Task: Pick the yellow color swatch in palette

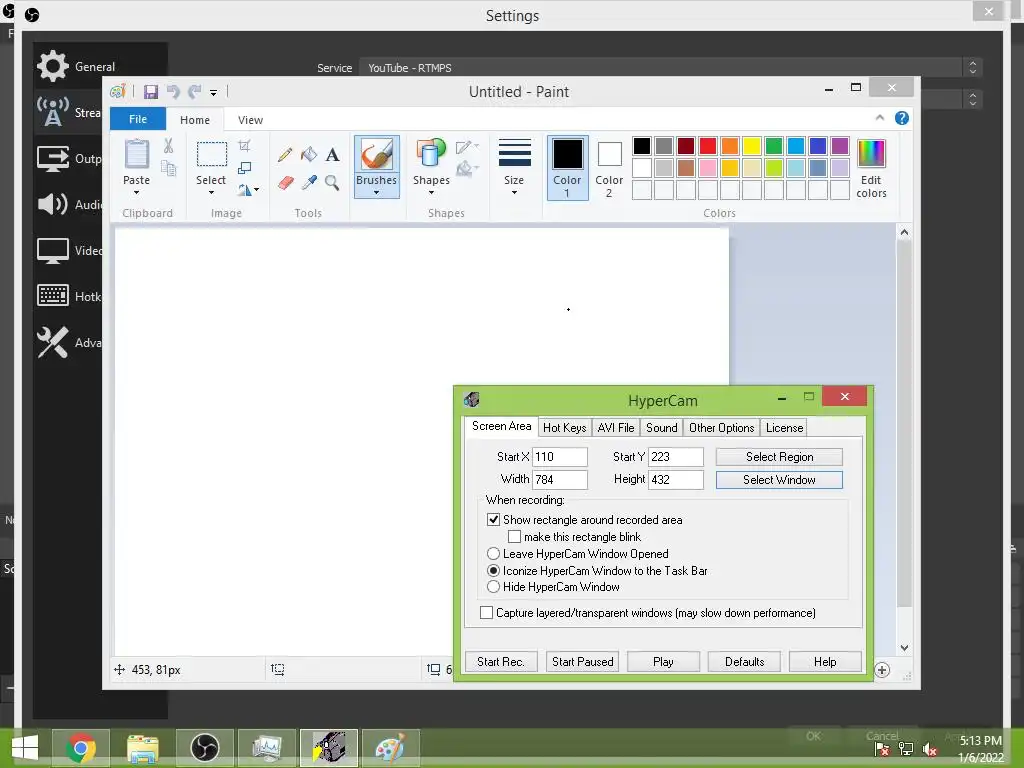Action: [751, 146]
